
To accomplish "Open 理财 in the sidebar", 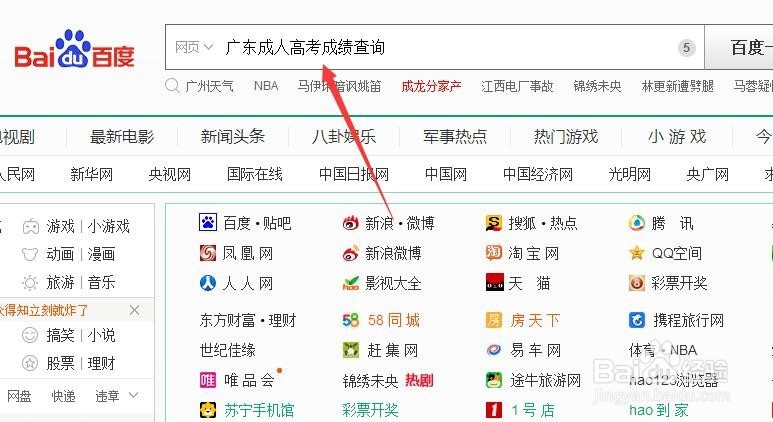I will tap(101, 363).
